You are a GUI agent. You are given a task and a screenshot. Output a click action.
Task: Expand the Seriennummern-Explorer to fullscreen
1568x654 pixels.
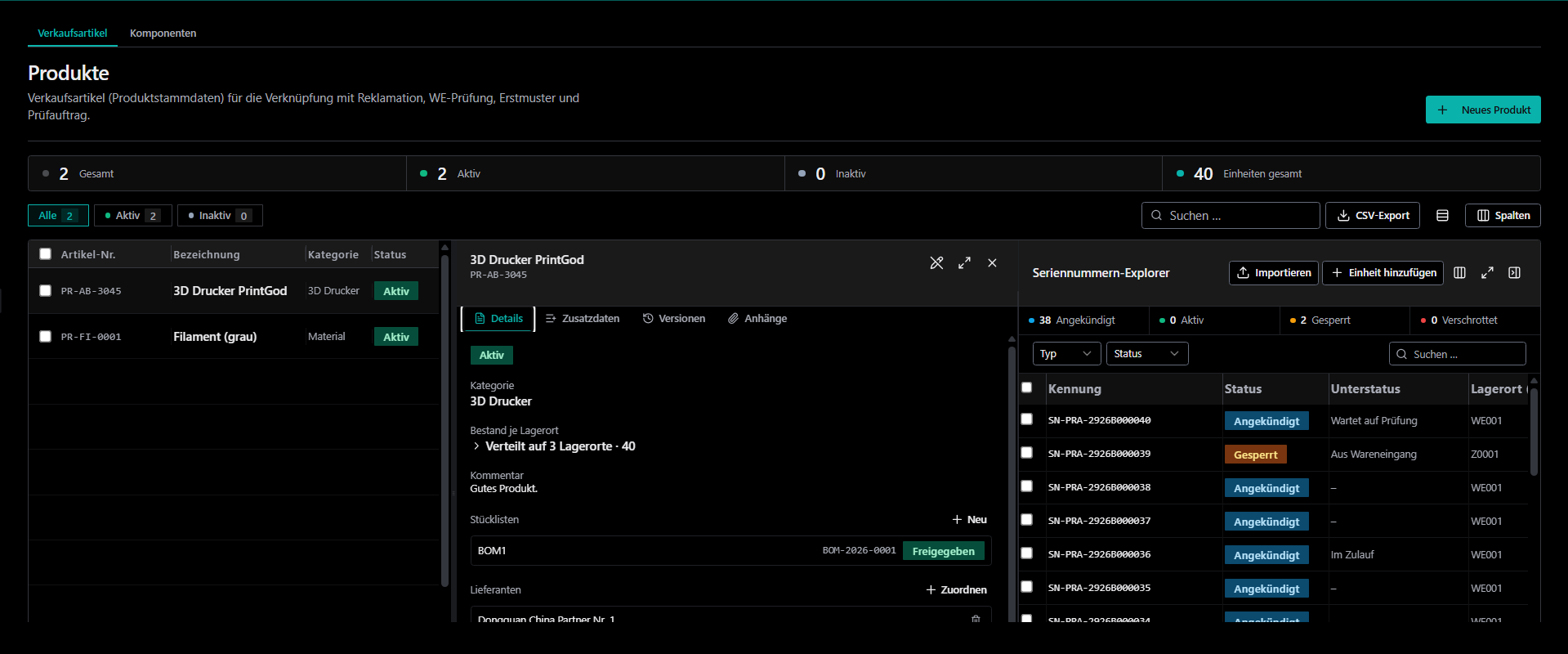1487,273
